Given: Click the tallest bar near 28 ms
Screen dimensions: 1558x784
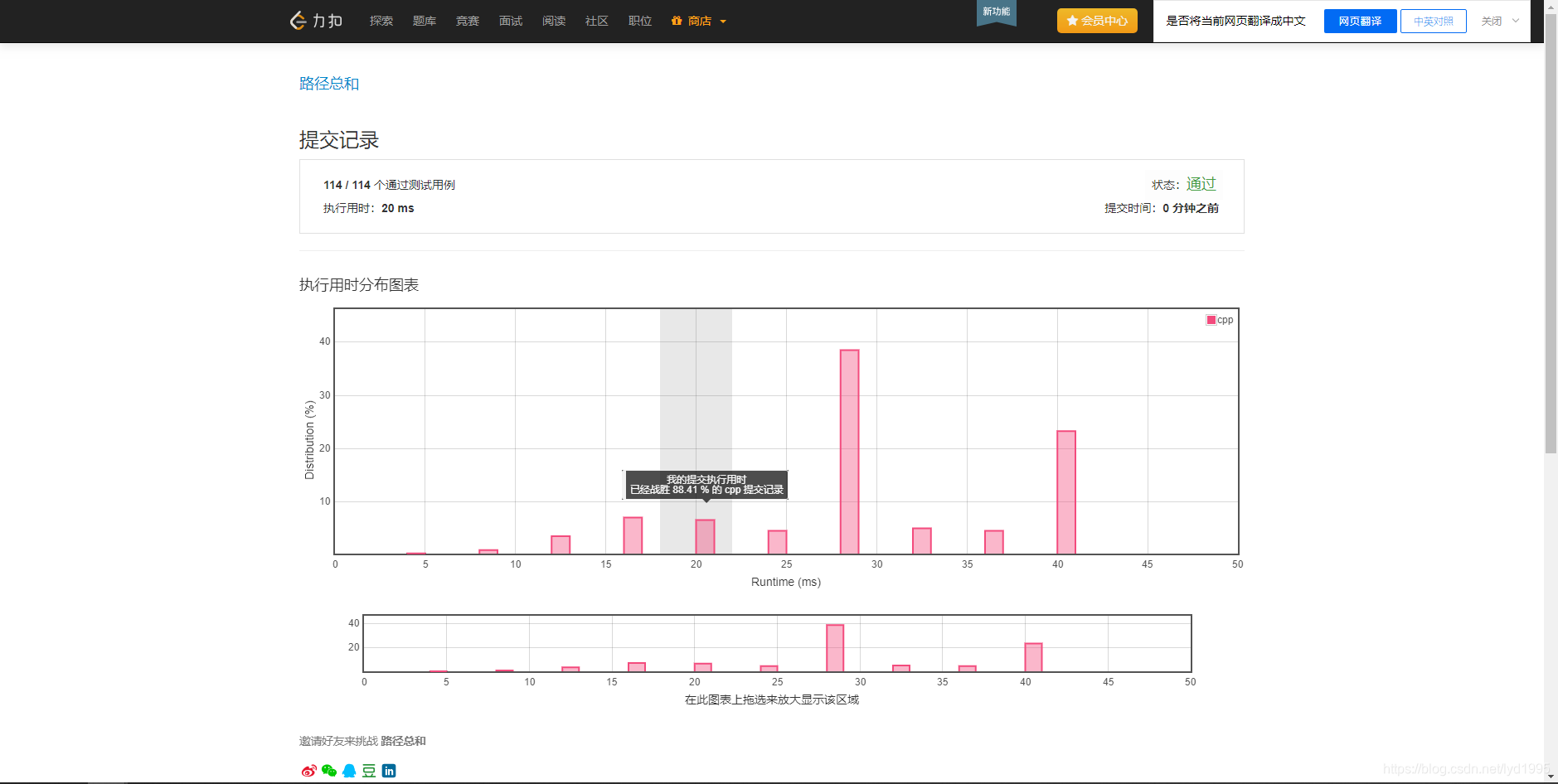Looking at the screenshot, I should [x=849, y=452].
